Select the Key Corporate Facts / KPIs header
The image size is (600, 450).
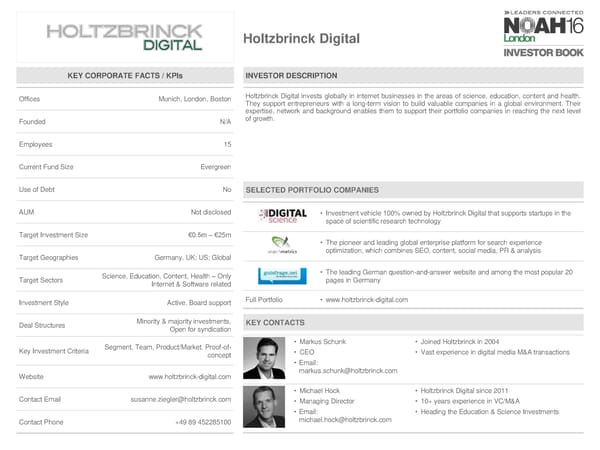click(125, 76)
